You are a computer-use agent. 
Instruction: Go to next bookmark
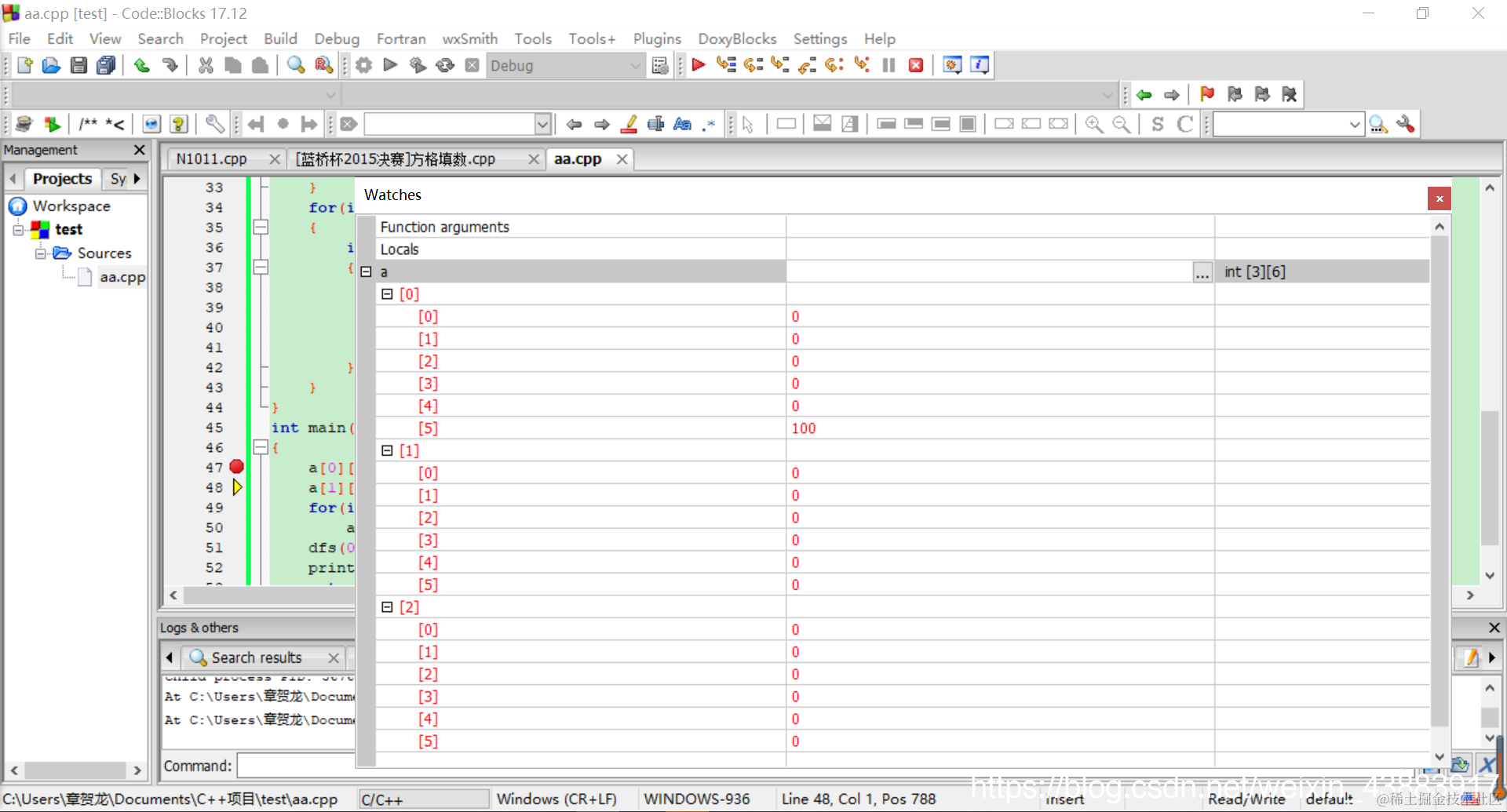click(x=1262, y=95)
